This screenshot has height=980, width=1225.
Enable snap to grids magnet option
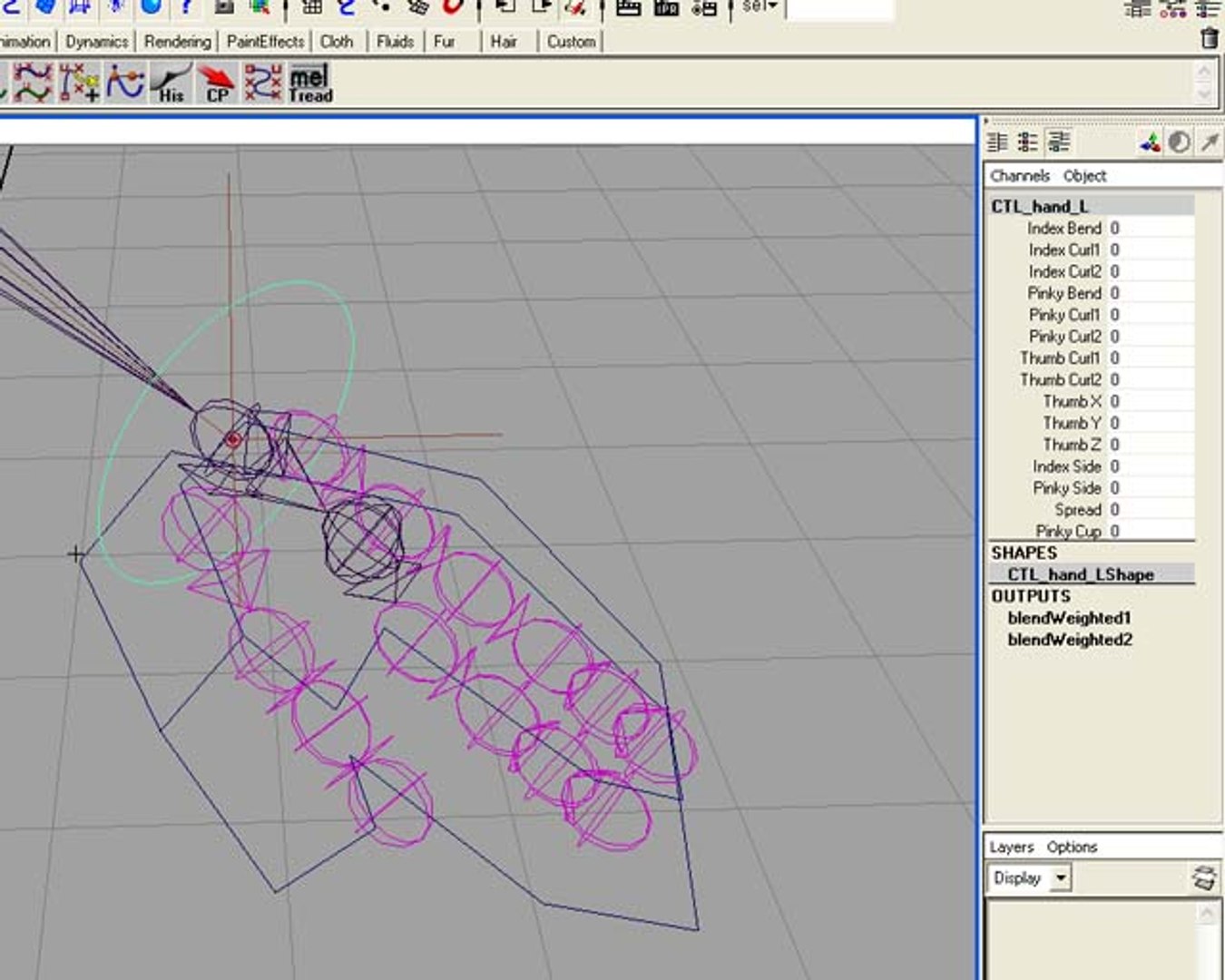coord(311,8)
